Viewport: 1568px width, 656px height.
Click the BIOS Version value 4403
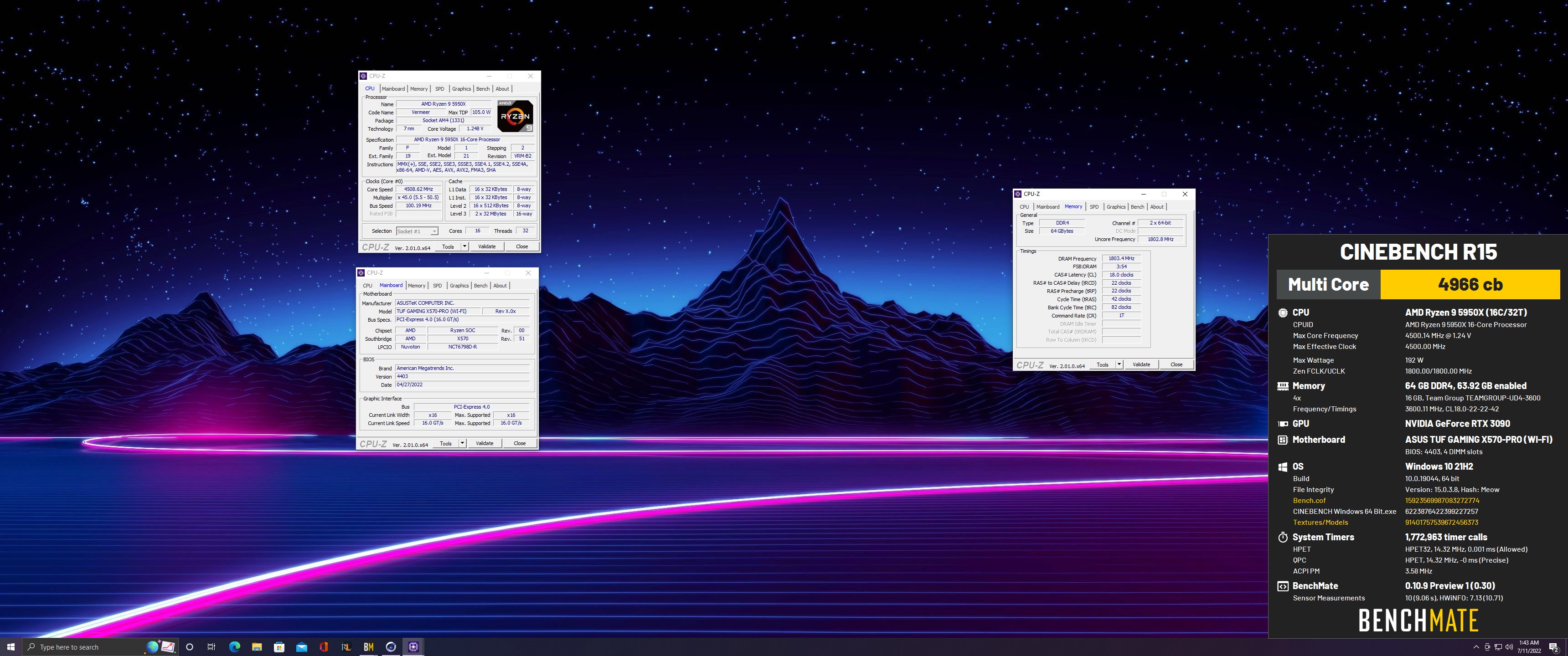coord(463,376)
